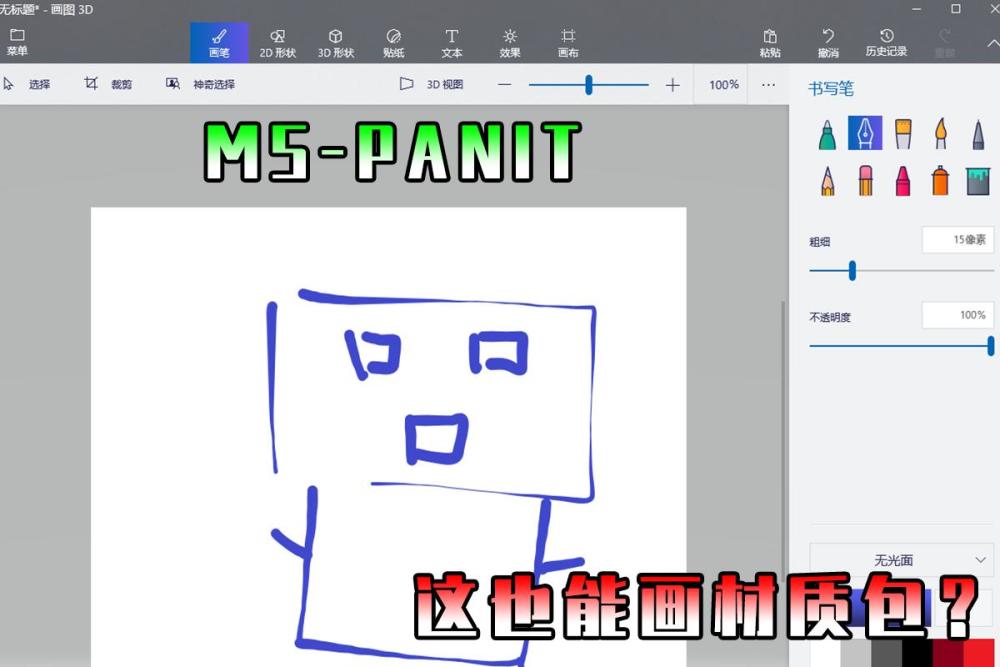Select the Fill bucket tool
Image resolution: width=1000 pixels, height=667 pixels.
tap(978, 180)
